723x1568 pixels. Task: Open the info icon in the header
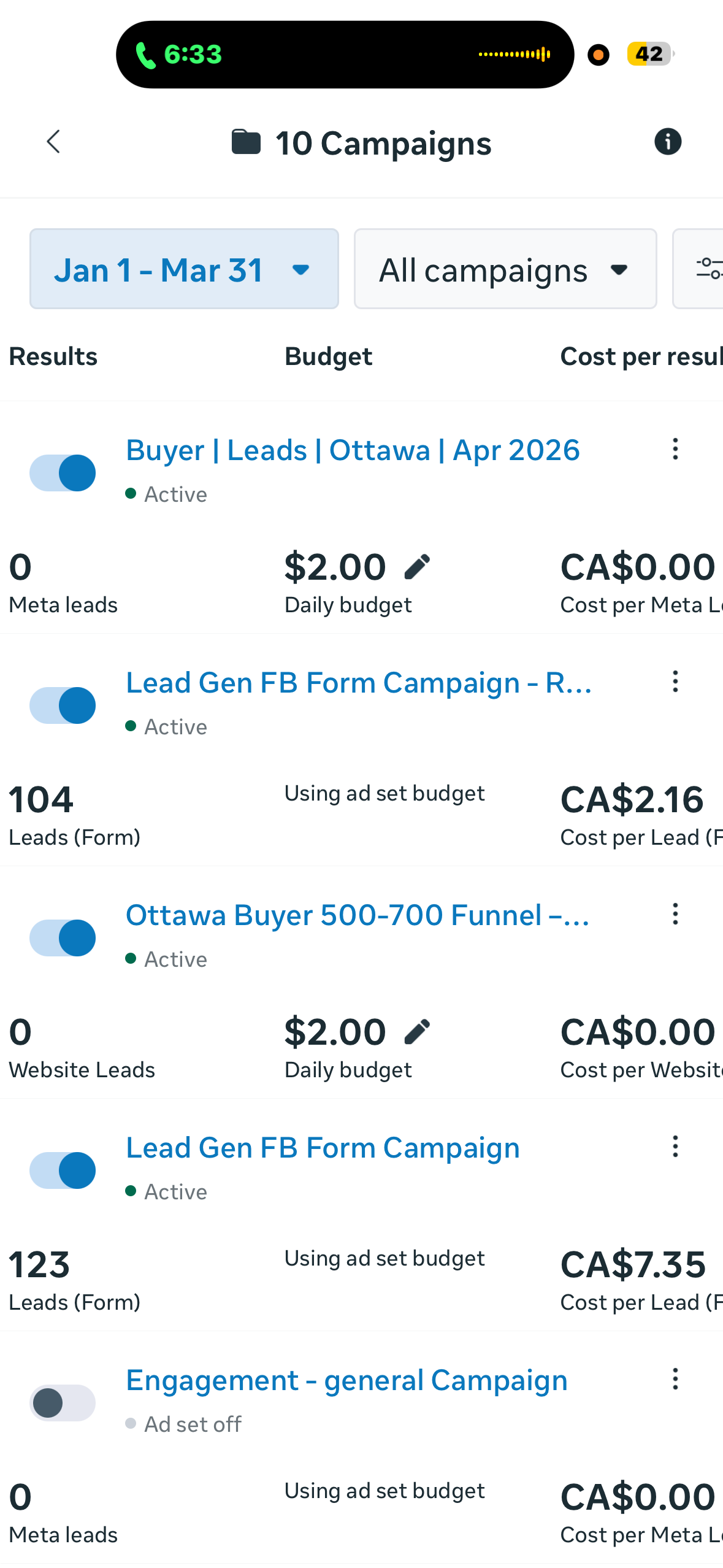pyautogui.click(x=668, y=141)
